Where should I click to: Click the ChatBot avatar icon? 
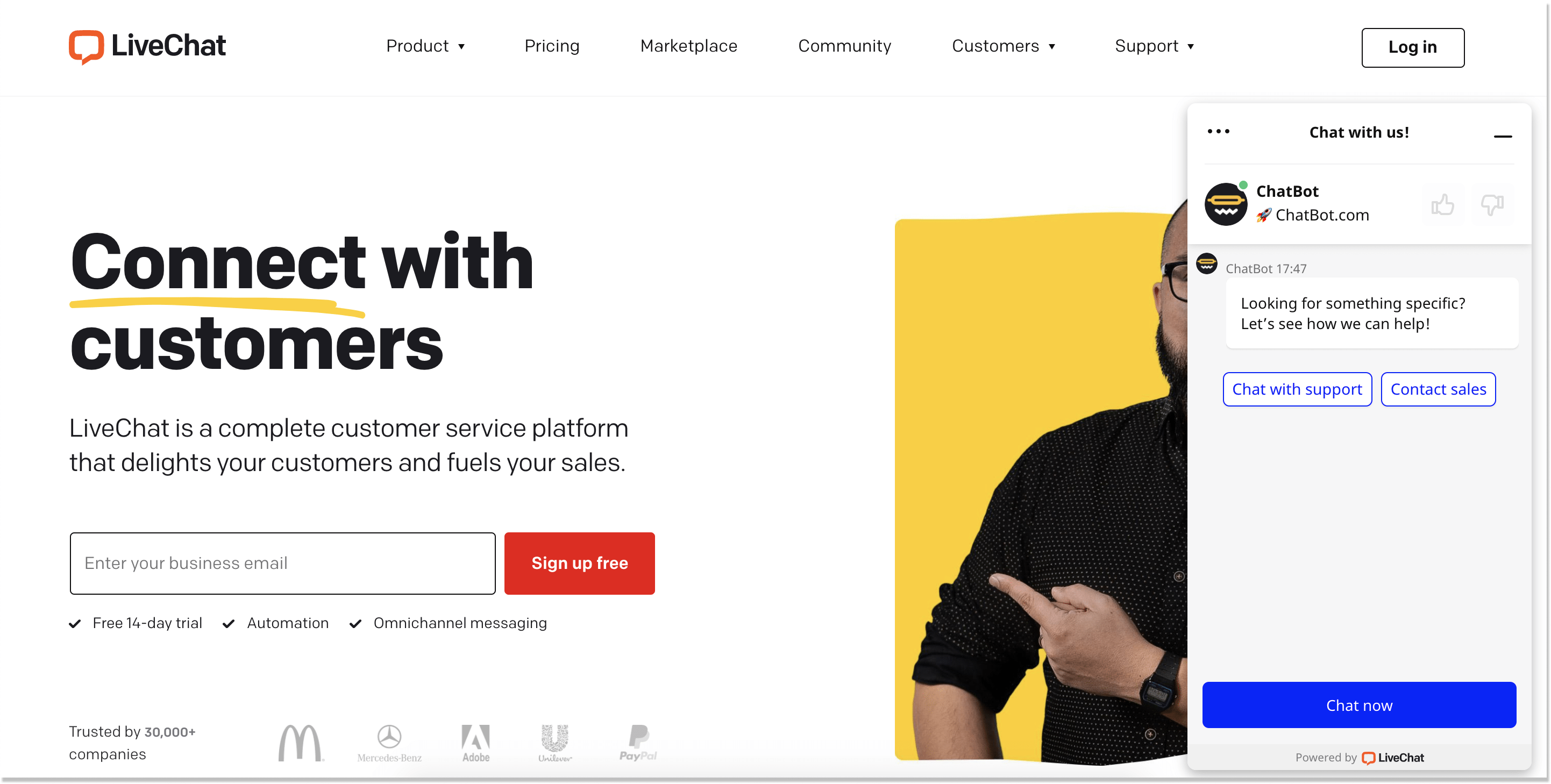(x=1225, y=203)
